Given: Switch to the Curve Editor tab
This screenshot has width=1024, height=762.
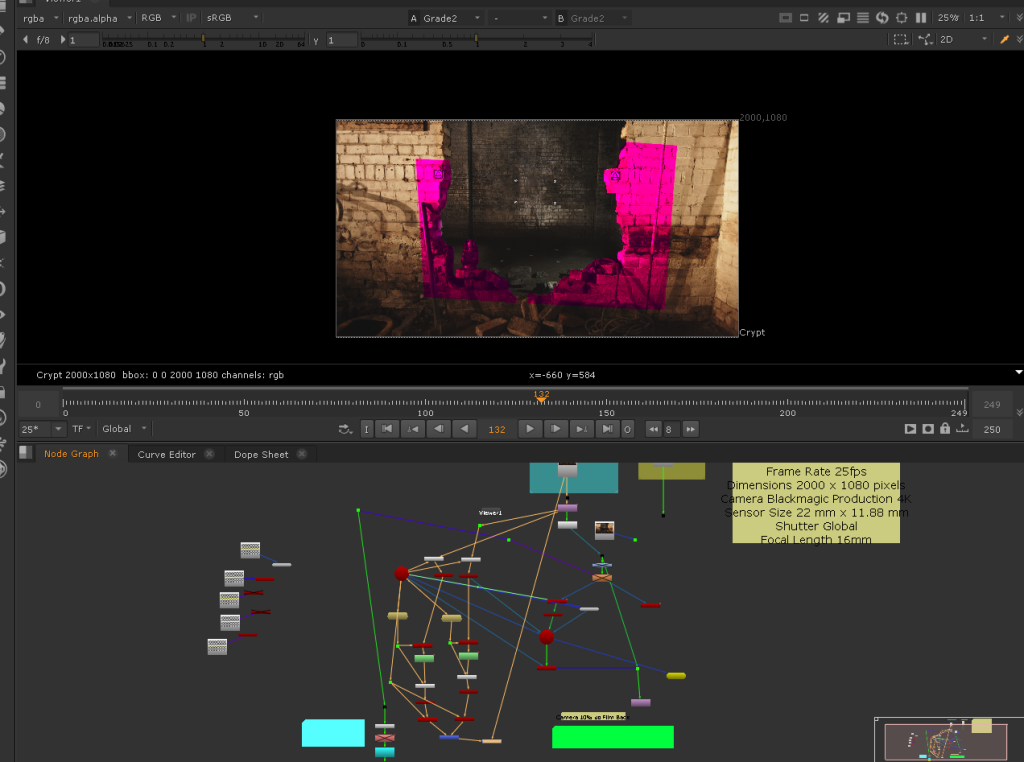Looking at the screenshot, I should click(x=166, y=454).
